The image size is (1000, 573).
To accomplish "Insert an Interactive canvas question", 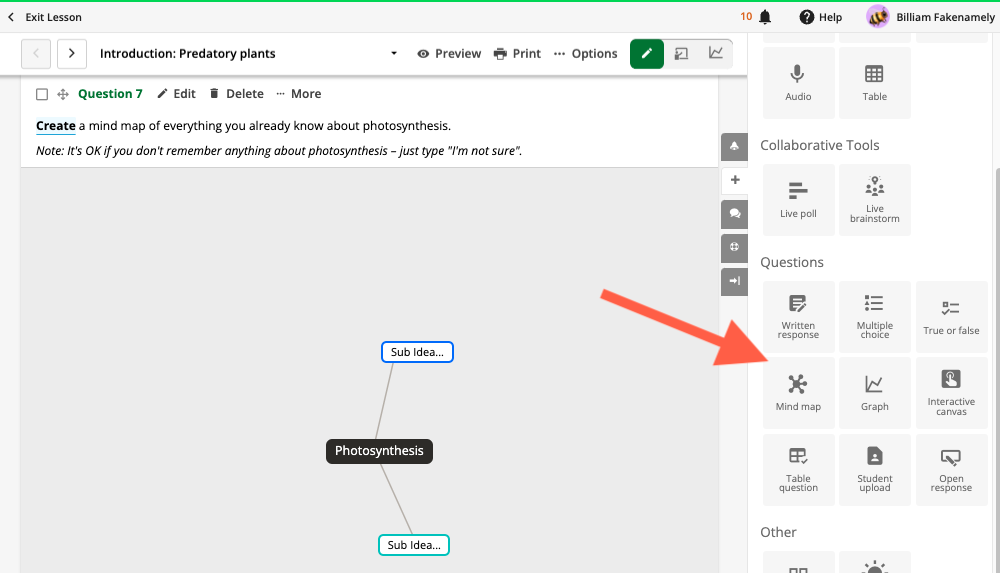I will tap(951, 393).
